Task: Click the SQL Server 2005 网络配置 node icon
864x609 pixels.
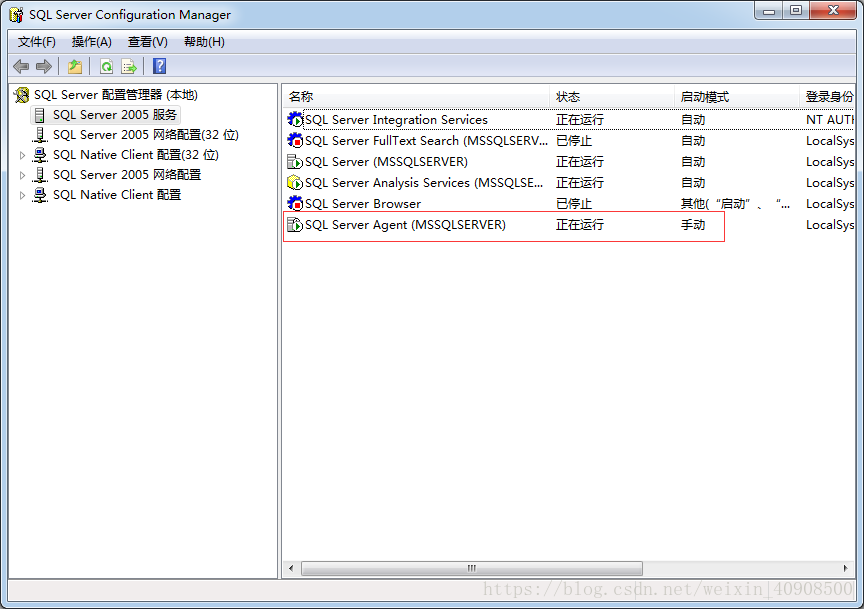Action: [40, 175]
